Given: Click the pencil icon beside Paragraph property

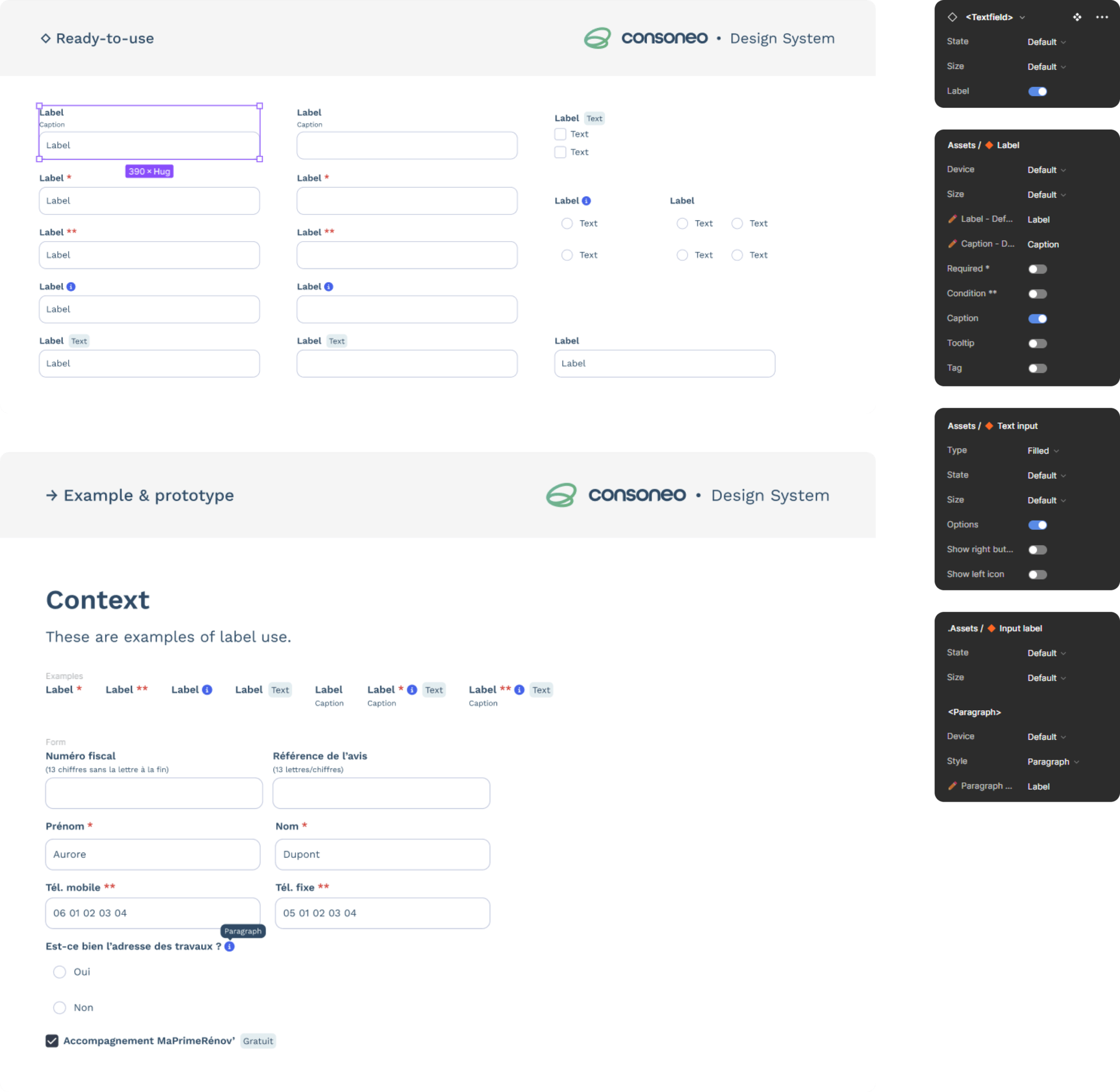Looking at the screenshot, I should (x=952, y=786).
